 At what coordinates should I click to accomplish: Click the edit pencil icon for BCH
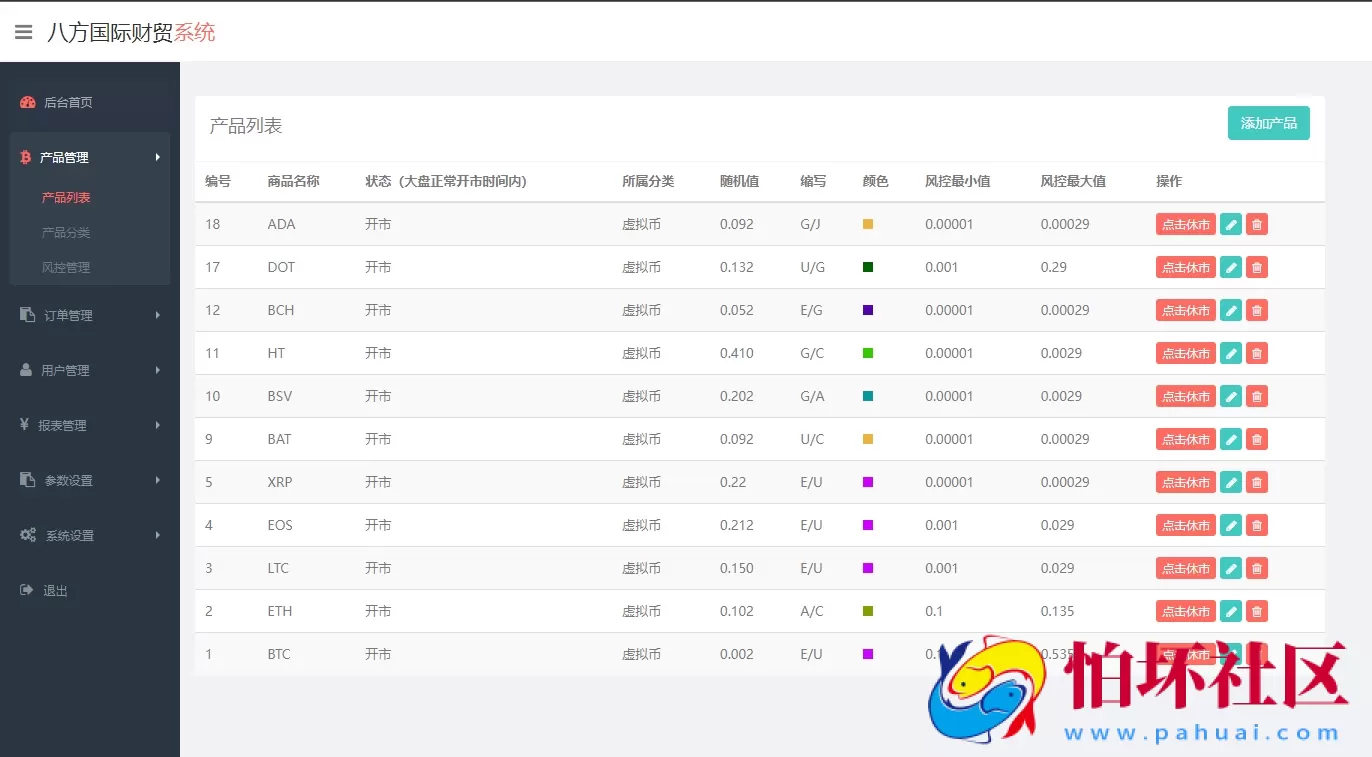tap(1231, 310)
